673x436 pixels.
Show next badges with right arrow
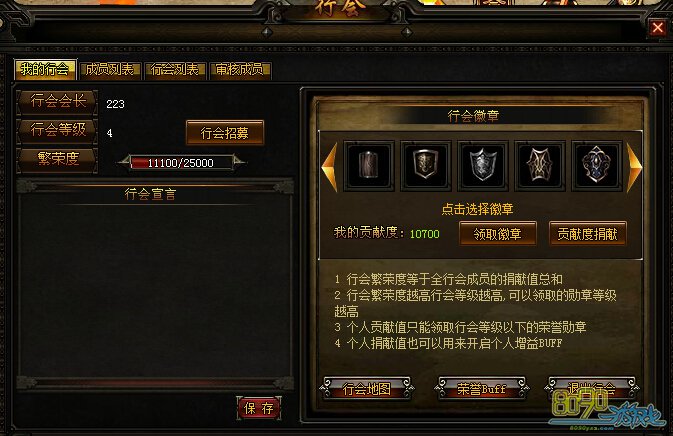(634, 167)
